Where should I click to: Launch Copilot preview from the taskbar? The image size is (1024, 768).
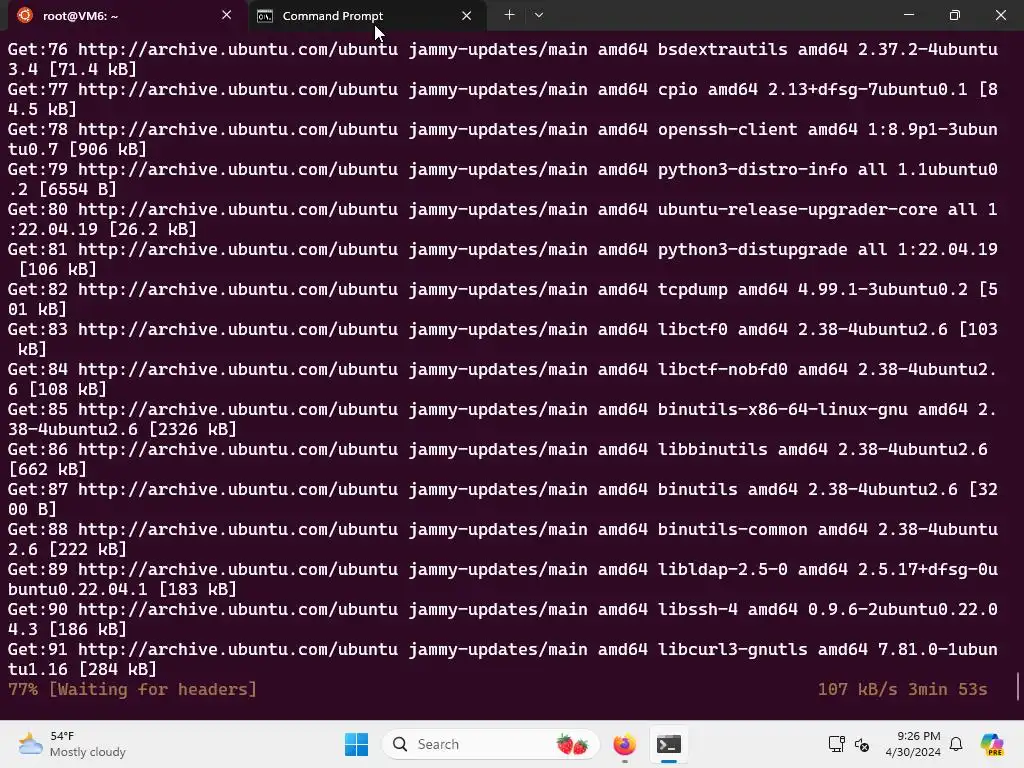point(991,744)
